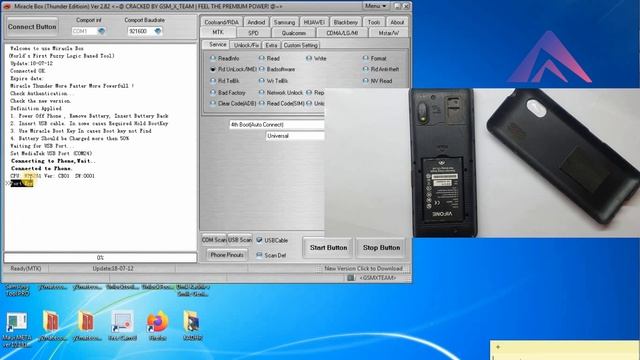Select the MTK tab
The height and width of the screenshot is (360, 640).
click(x=218, y=33)
